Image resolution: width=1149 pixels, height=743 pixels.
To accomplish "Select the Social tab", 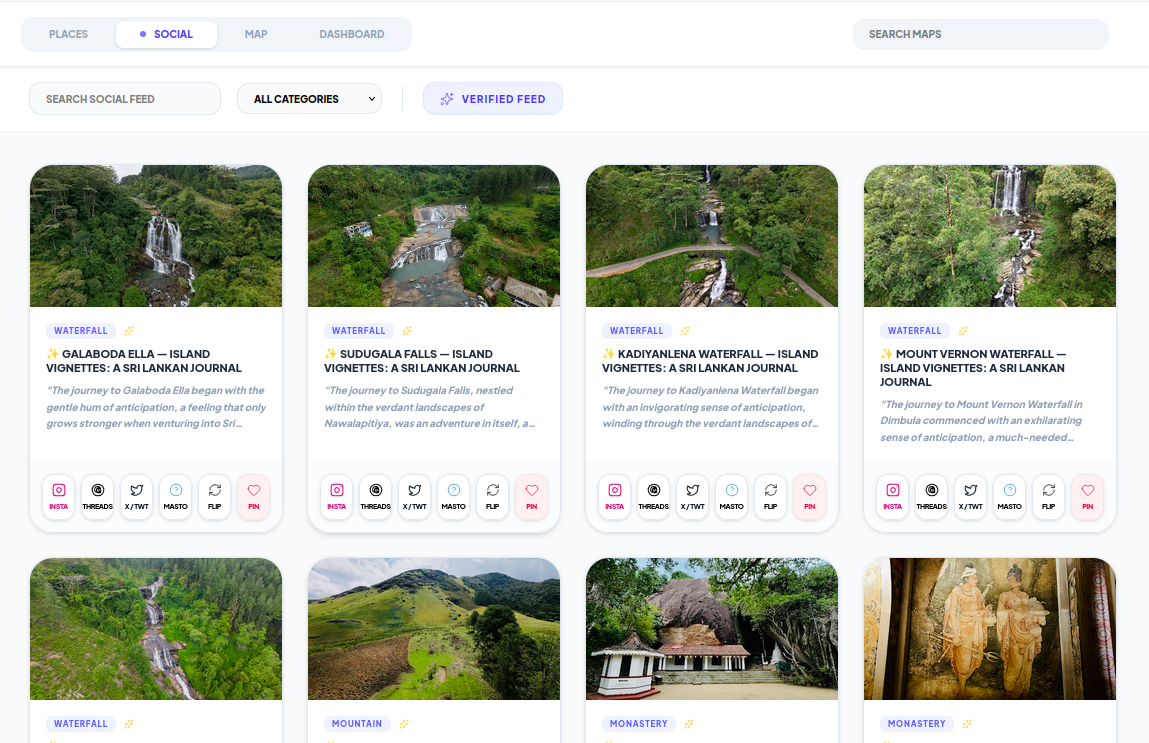I will click(166, 34).
